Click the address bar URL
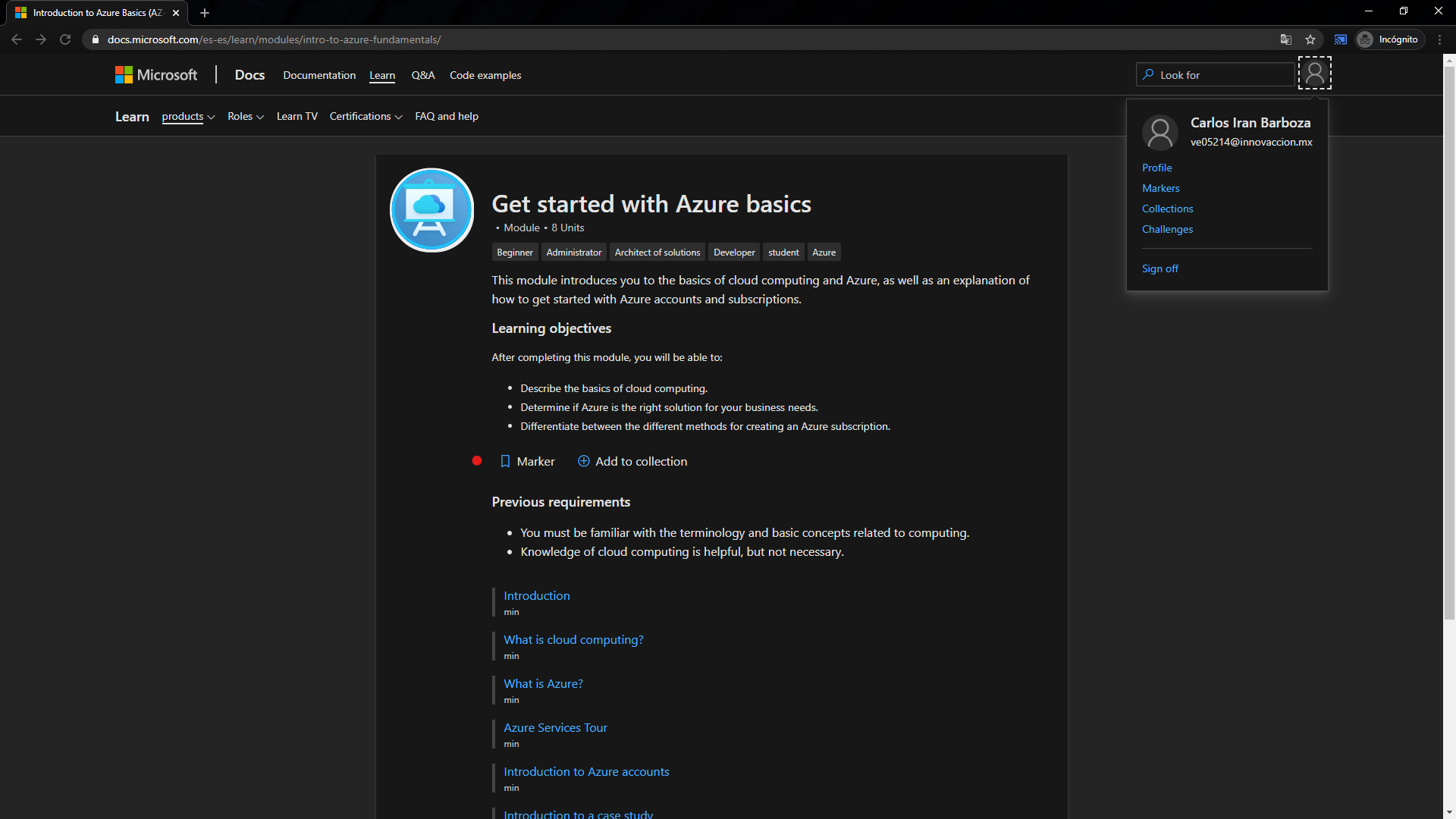The width and height of the screenshot is (1456, 819). coord(274,39)
